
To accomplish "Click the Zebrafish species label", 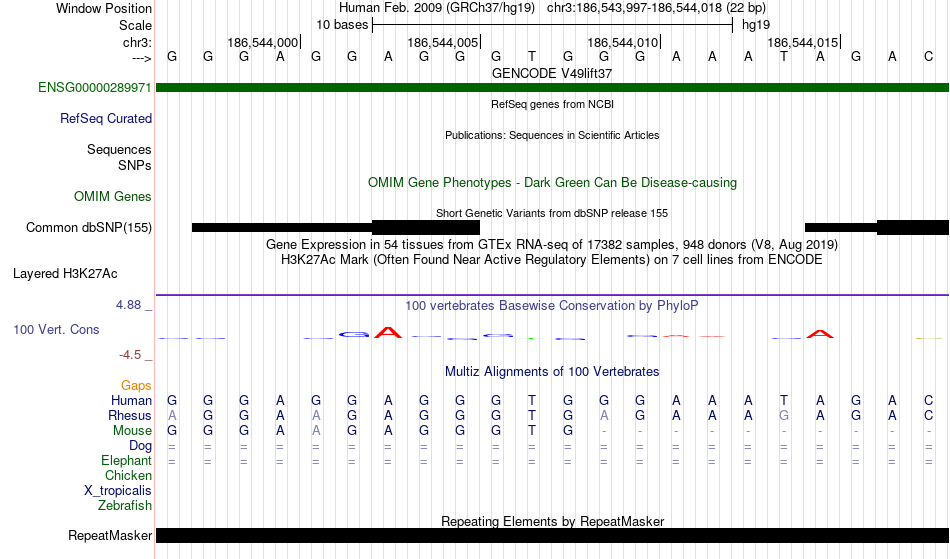I will pos(125,506).
